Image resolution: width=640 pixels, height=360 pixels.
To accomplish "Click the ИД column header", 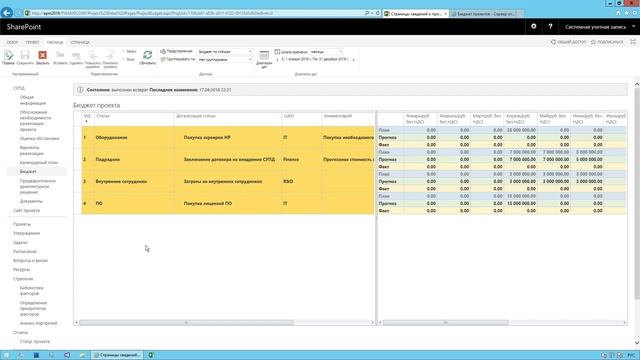I will coord(87,118).
